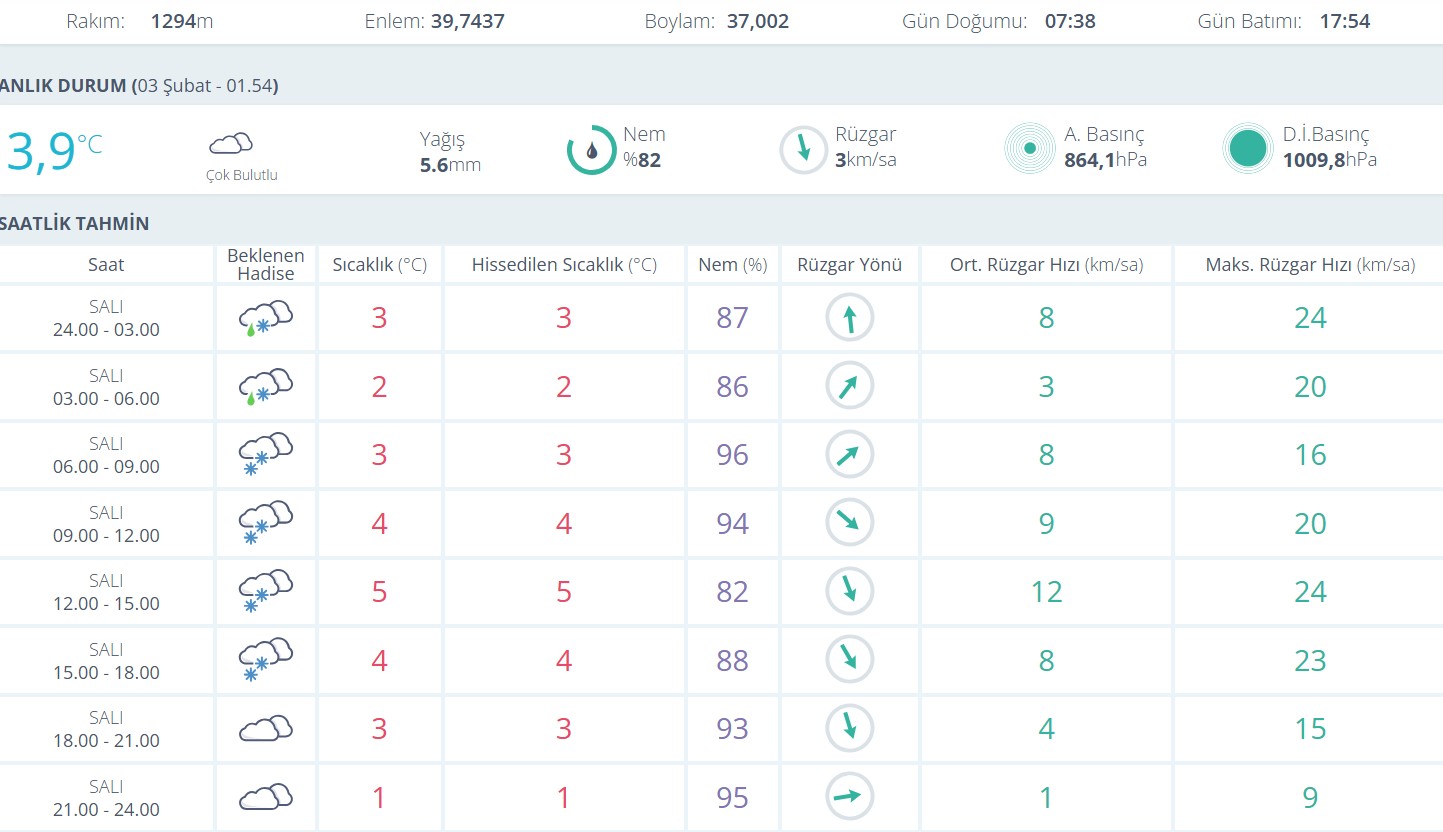Click the A. Basınç pressure rings icon
Image resolution: width=1443 pixels, height=832 pixels.
1029,149
